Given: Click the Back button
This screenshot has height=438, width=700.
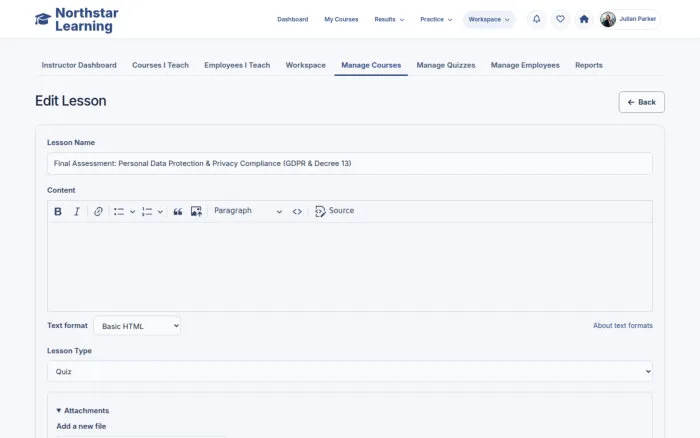Looking at the screenshot, I should click(x=642, y=102).
